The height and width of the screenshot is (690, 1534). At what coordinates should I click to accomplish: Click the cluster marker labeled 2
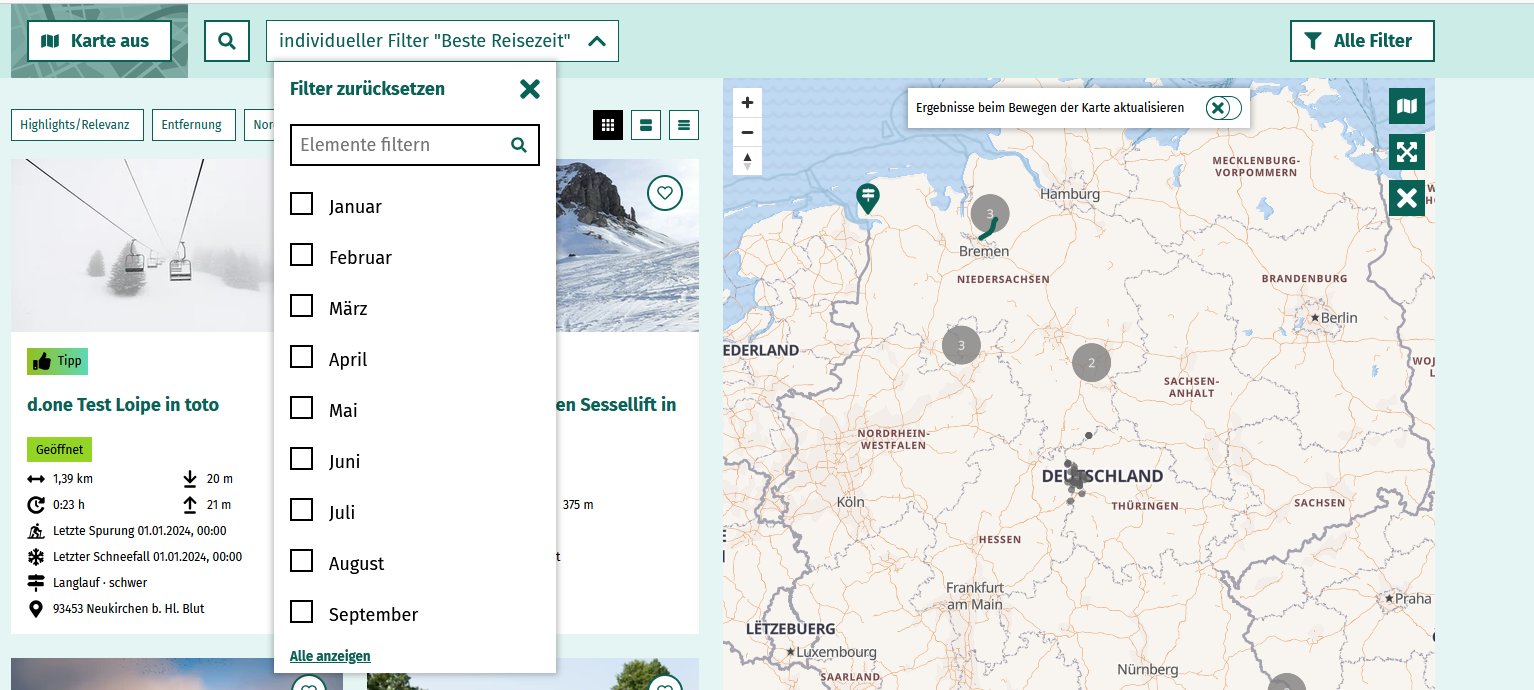[1092, 363]
